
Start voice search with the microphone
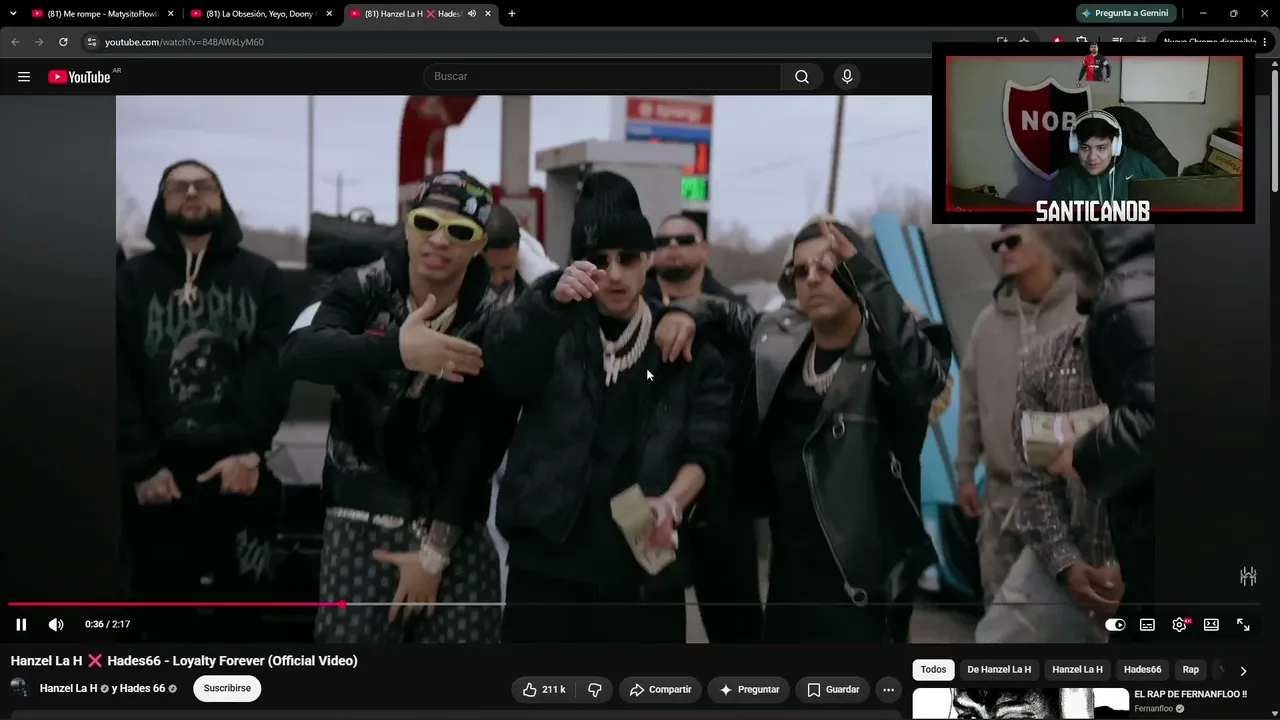(x=847, y=77)
